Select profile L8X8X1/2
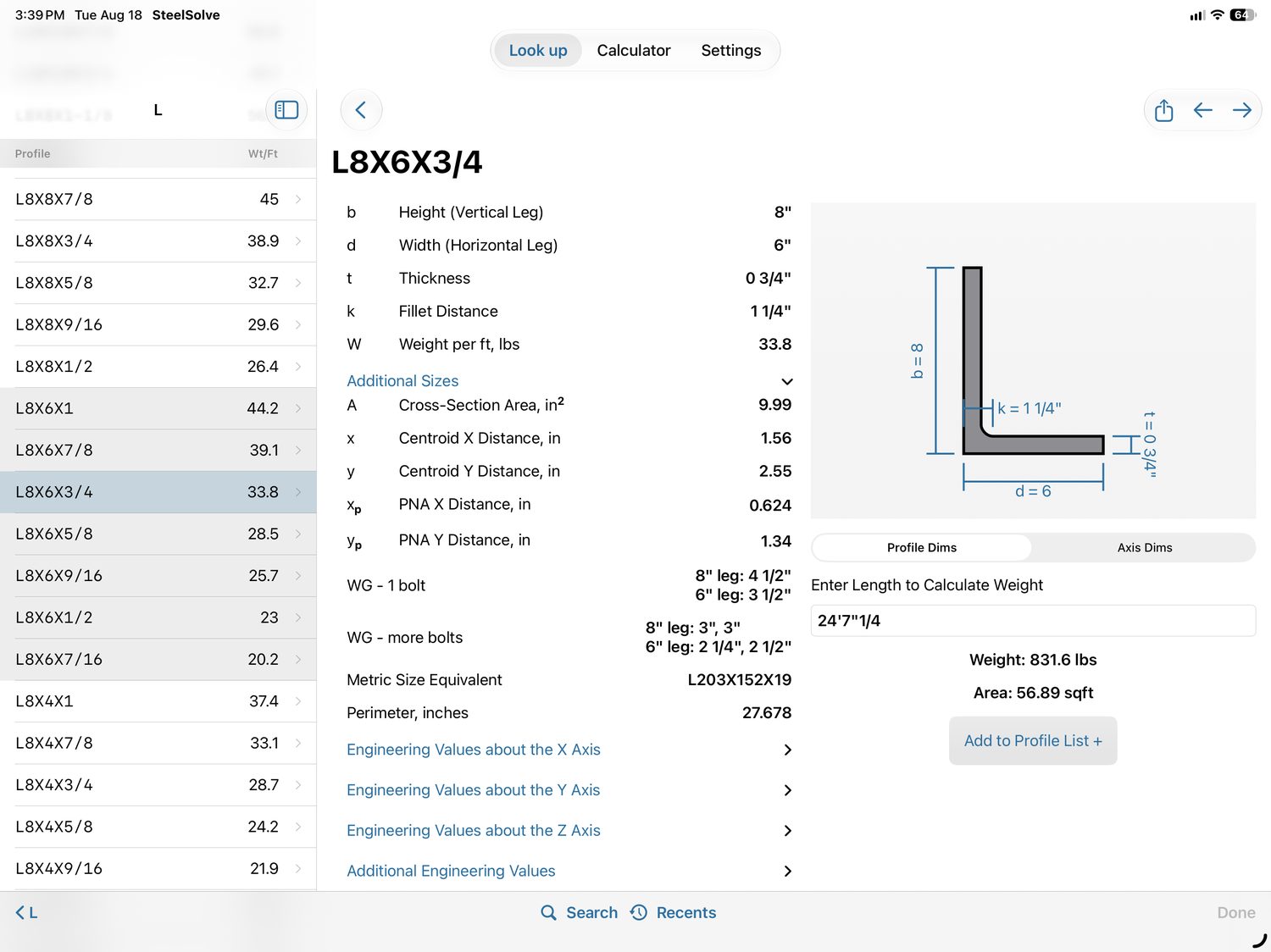Image resolution: width=1271 pixels, height=952 pixels. pos(158,367)
